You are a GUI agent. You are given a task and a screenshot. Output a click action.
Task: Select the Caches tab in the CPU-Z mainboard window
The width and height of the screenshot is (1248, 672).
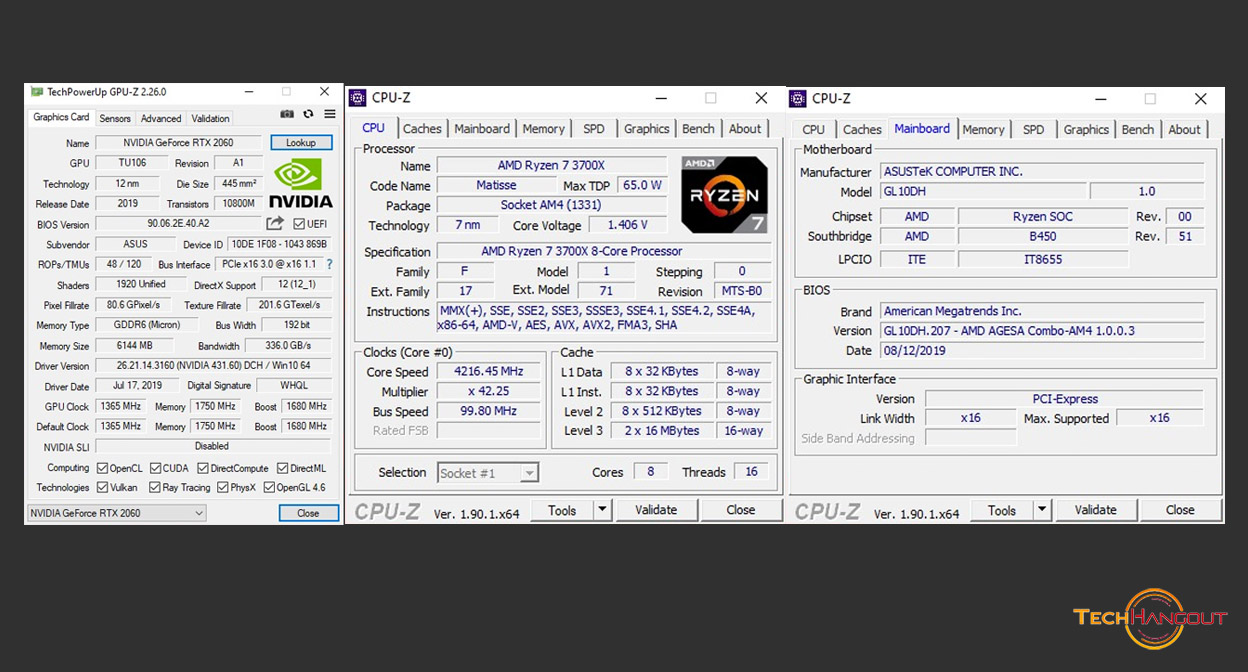862,130
